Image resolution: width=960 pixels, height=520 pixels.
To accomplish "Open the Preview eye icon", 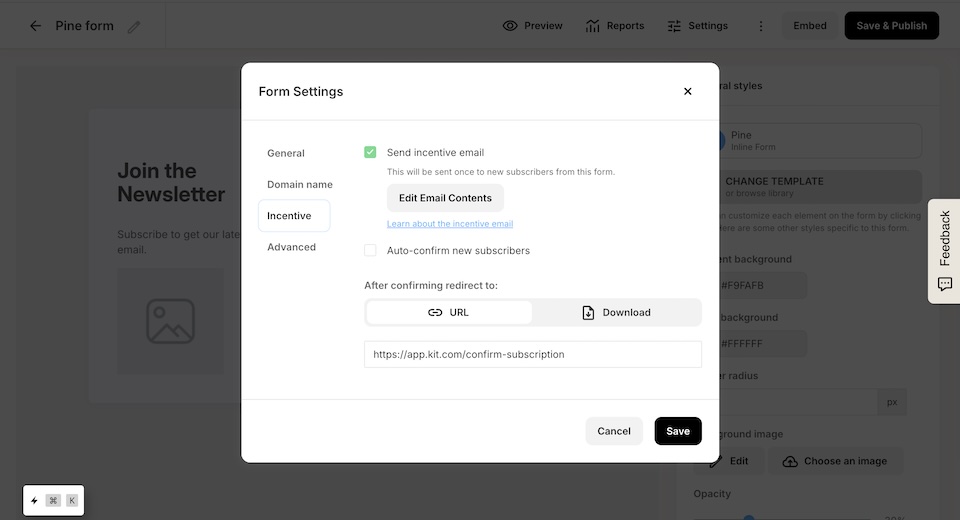I will pos(510,26).
